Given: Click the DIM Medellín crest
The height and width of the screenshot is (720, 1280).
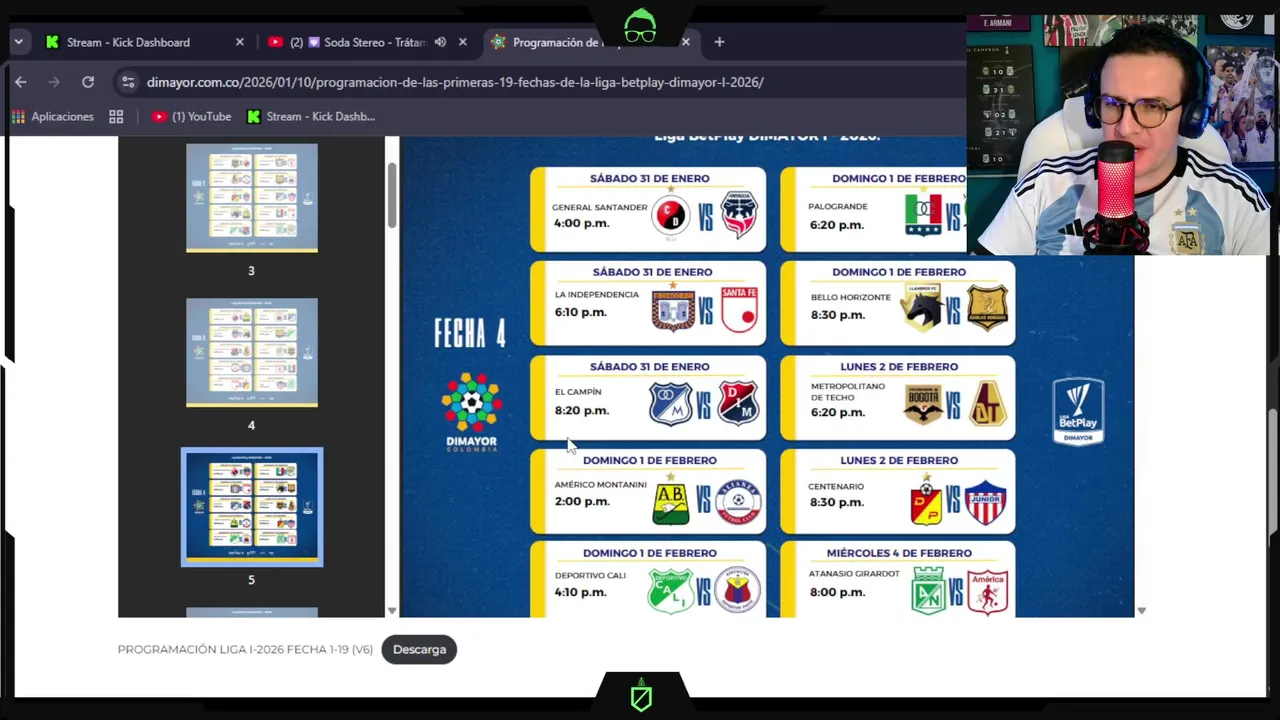Looking at the screenshot, I should coord(739,403).
